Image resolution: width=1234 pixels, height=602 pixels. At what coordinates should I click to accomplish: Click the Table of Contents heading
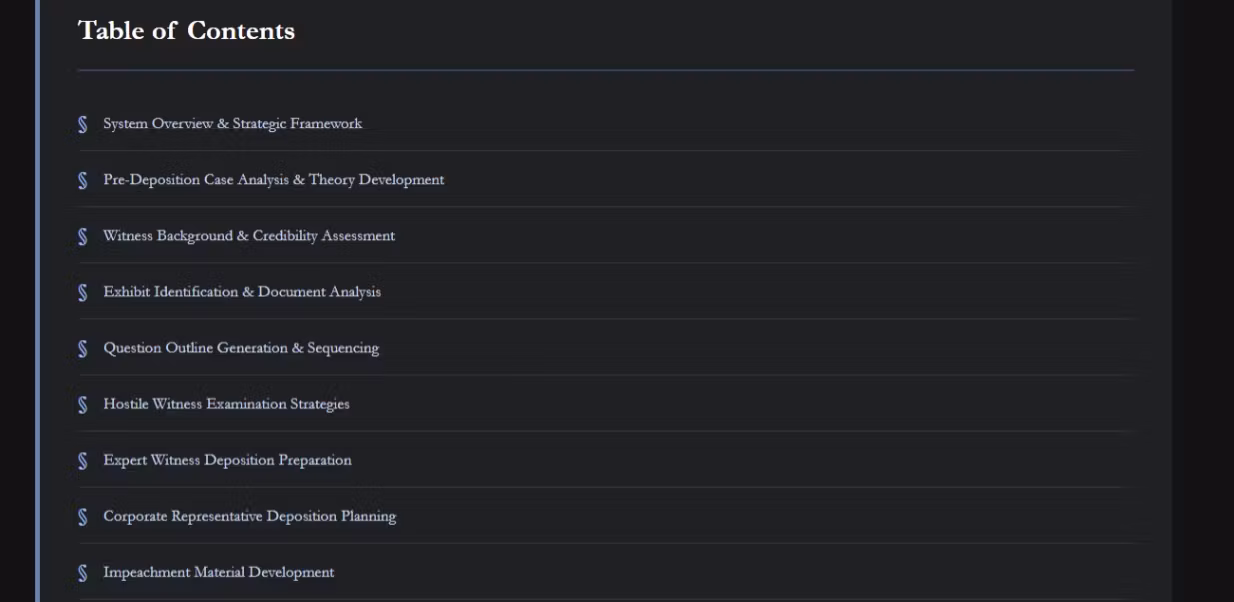pos(186,31)
